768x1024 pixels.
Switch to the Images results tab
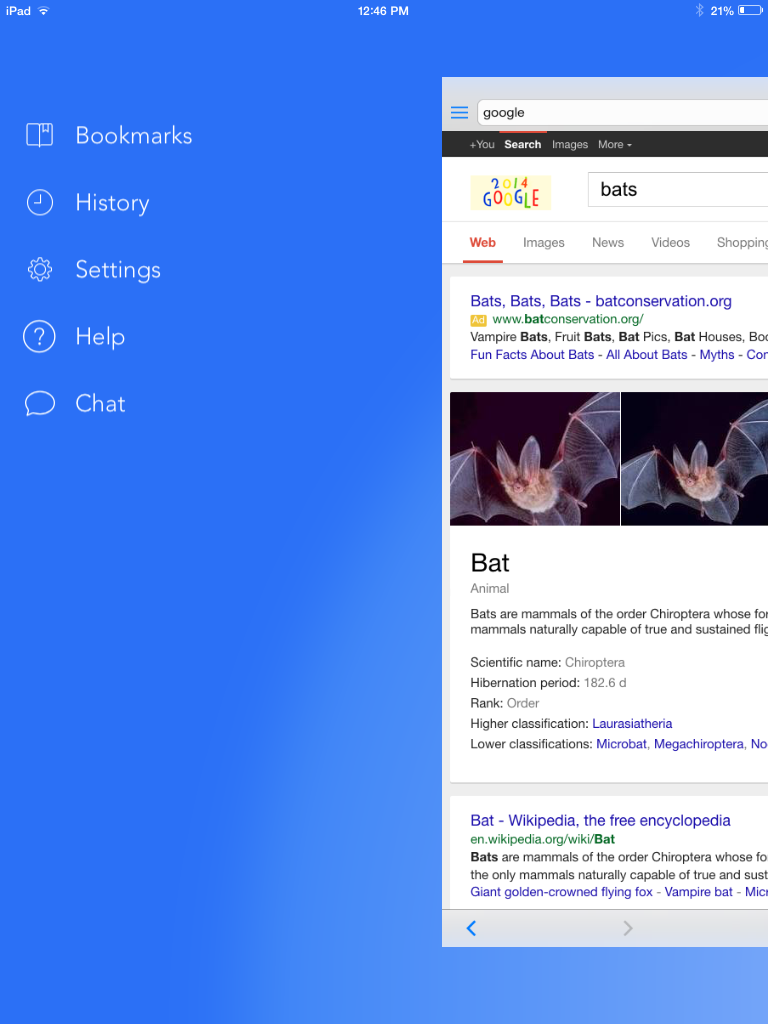(543, 243)
